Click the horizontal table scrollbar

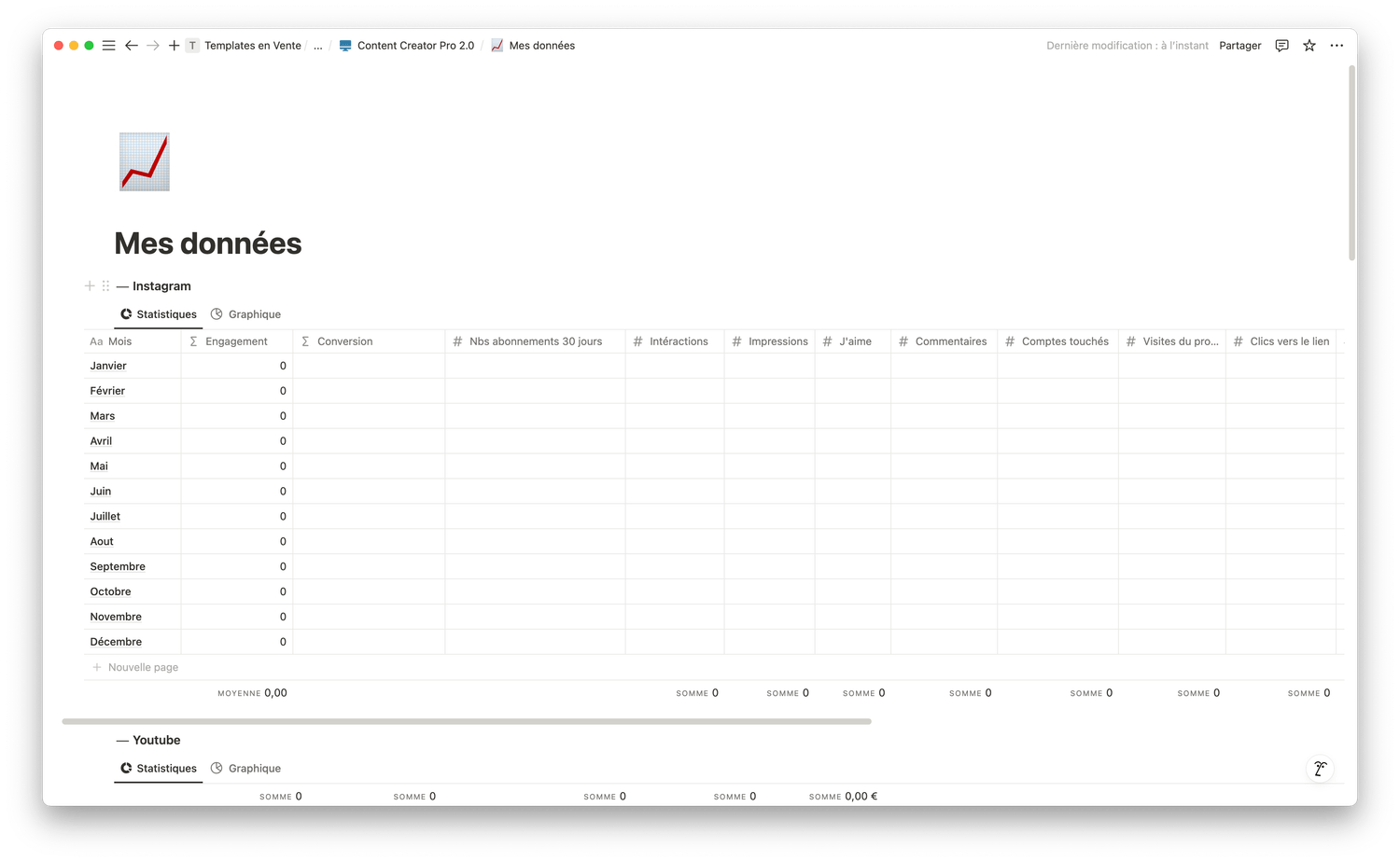(467, 721)
